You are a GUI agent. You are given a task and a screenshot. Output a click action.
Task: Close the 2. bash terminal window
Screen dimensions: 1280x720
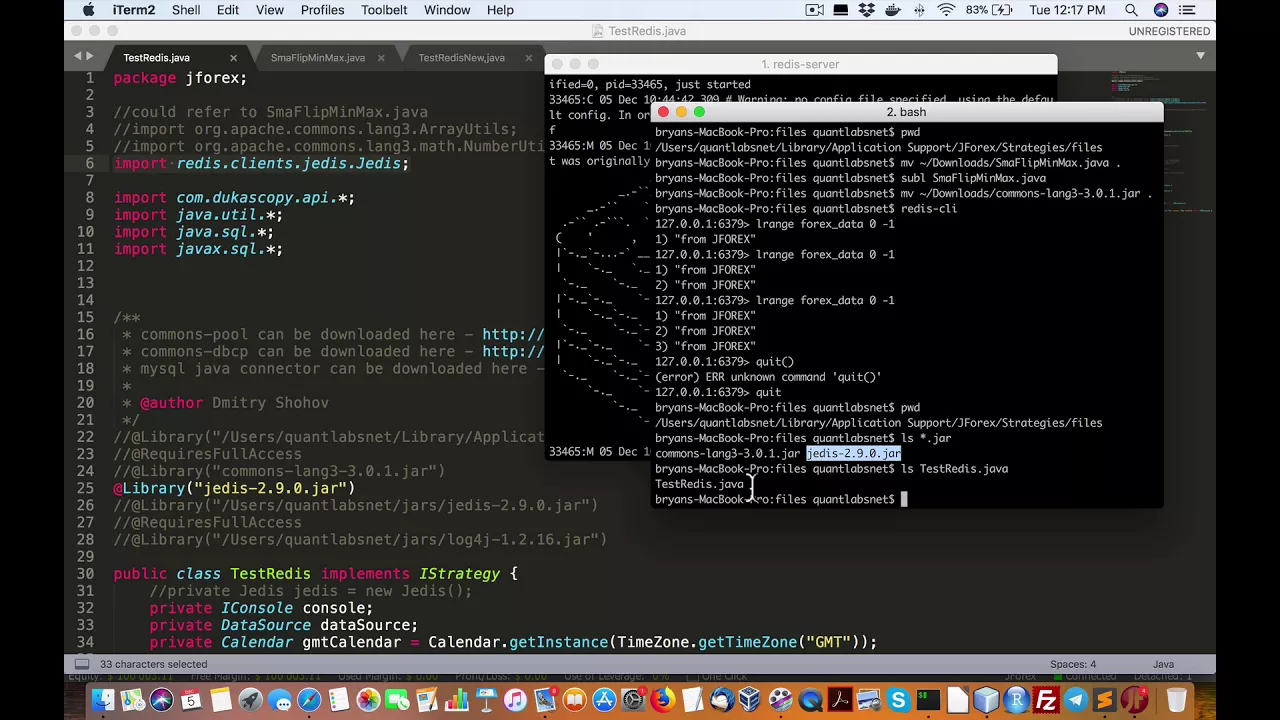[663, 112]
